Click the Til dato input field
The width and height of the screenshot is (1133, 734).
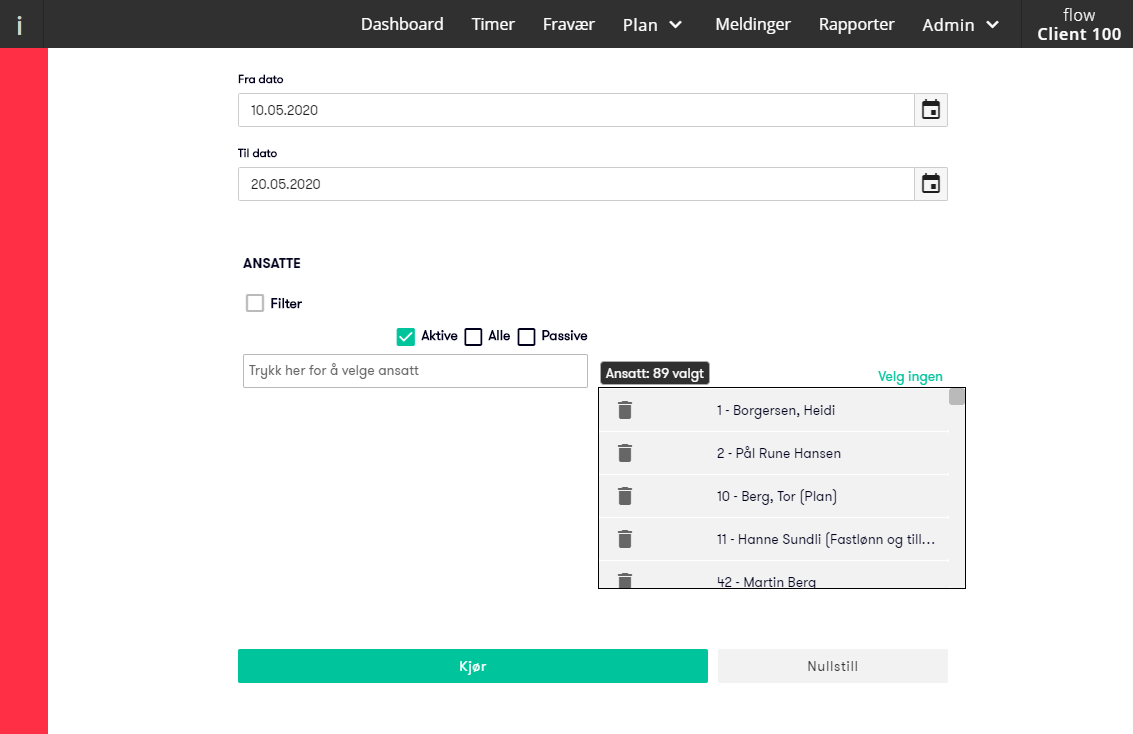point(576,184)
